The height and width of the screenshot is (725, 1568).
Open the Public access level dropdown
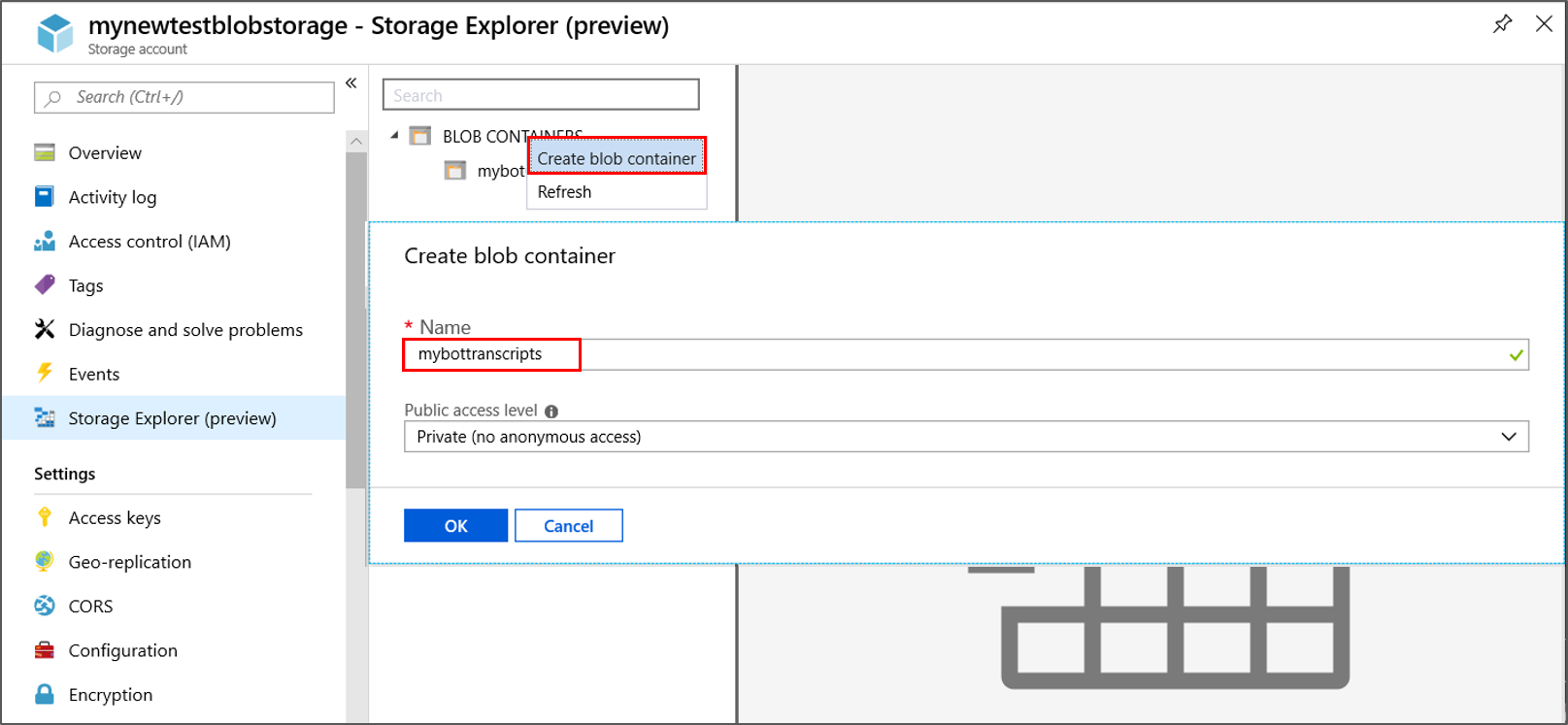point(966,437)
